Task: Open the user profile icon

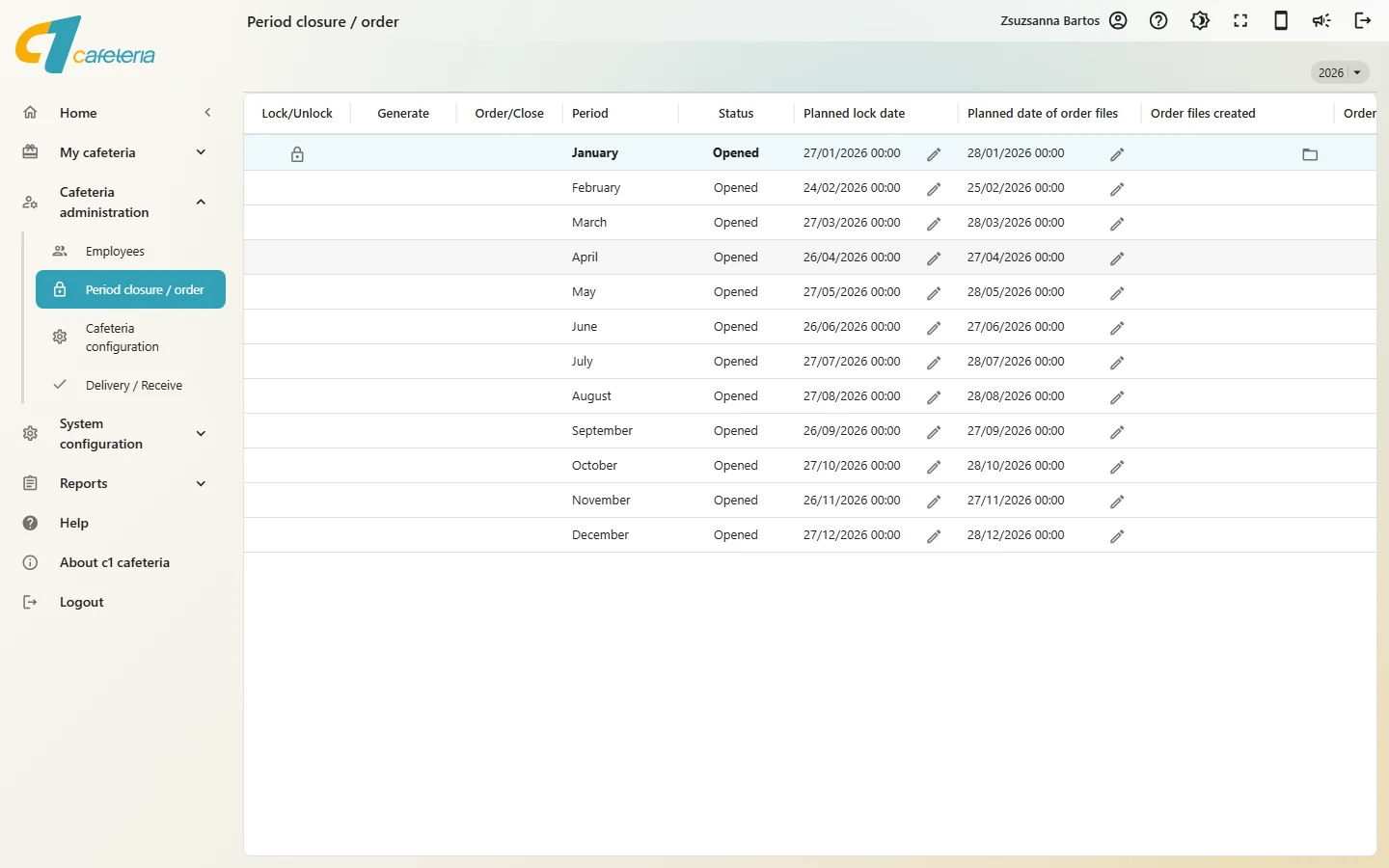Action: click(x=1118, y=20)
